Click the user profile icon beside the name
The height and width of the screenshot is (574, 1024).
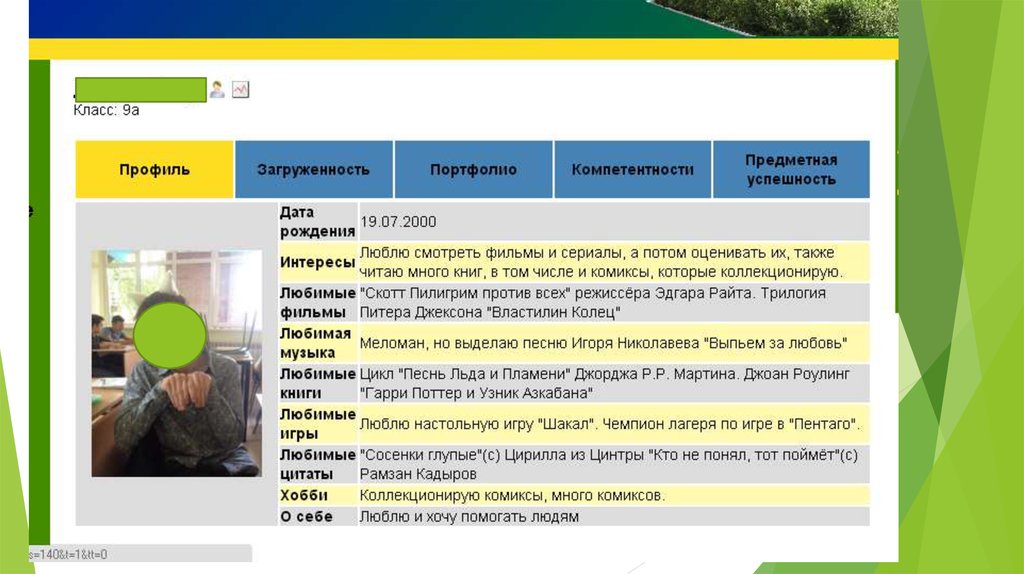click(x=217, y=89)
